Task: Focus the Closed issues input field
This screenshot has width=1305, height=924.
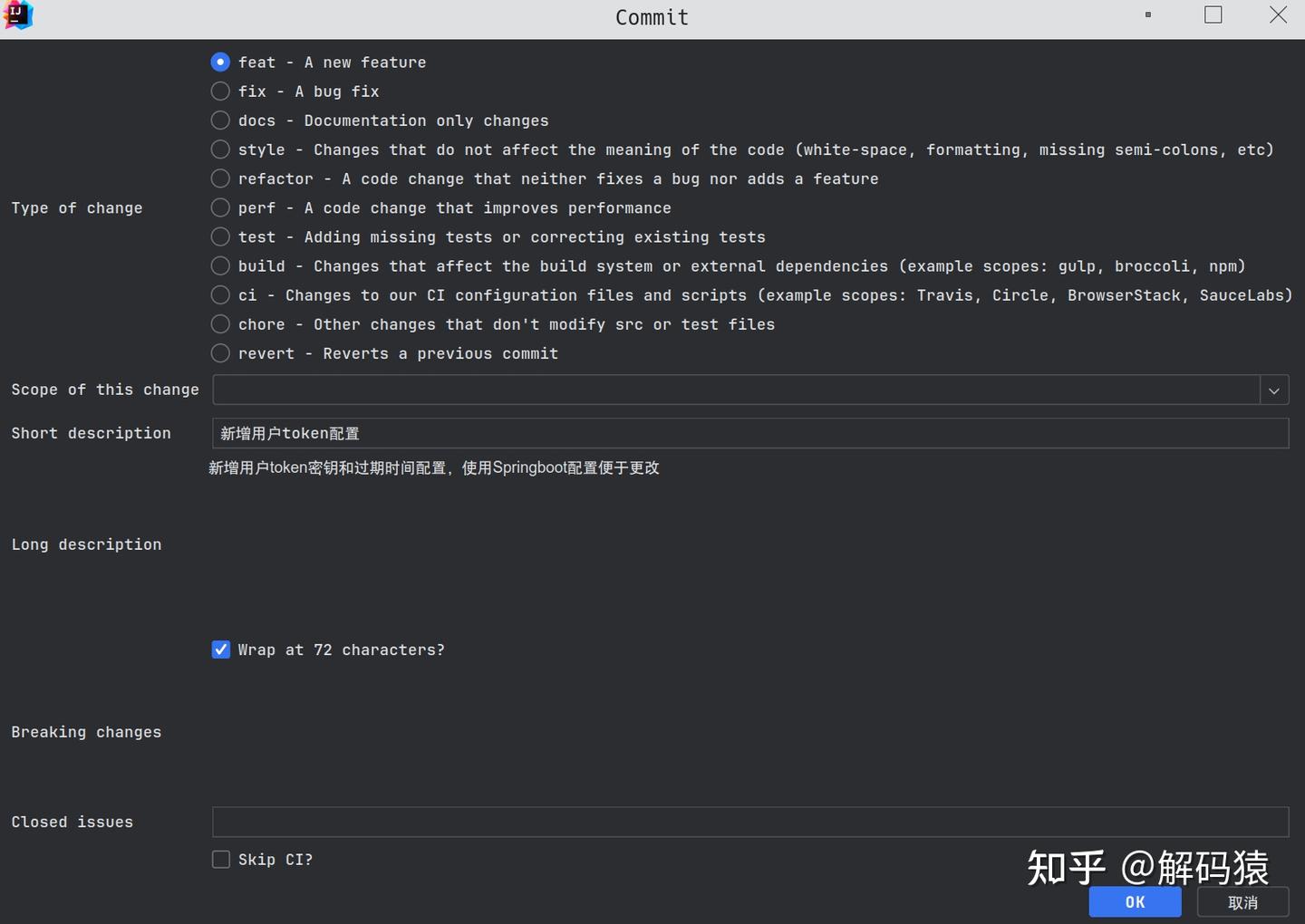Action: coord(750,822)
